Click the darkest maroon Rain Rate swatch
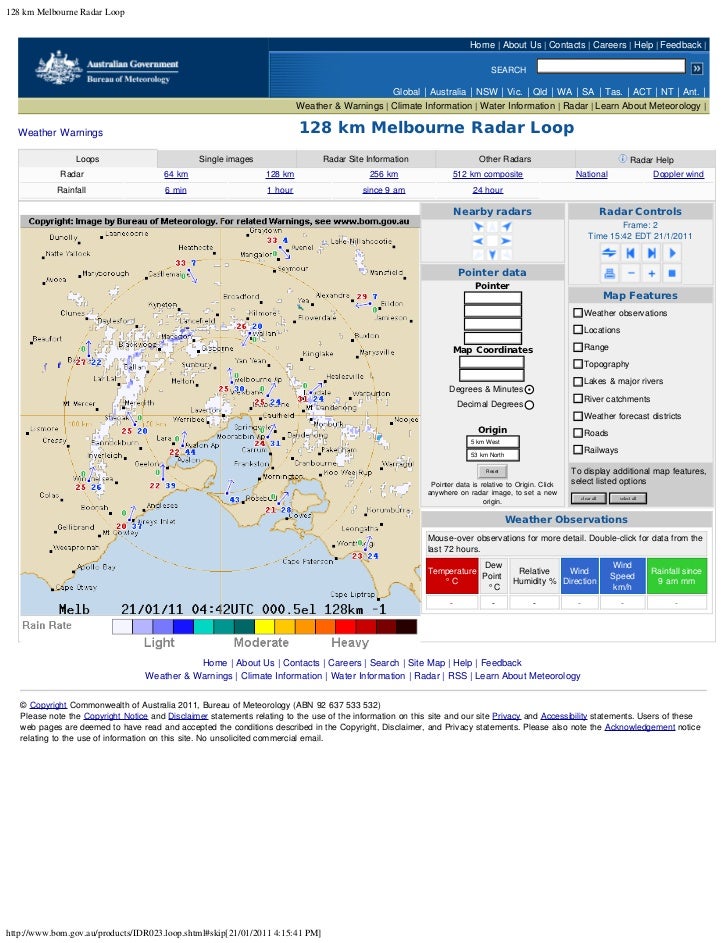 click(406, 627)
